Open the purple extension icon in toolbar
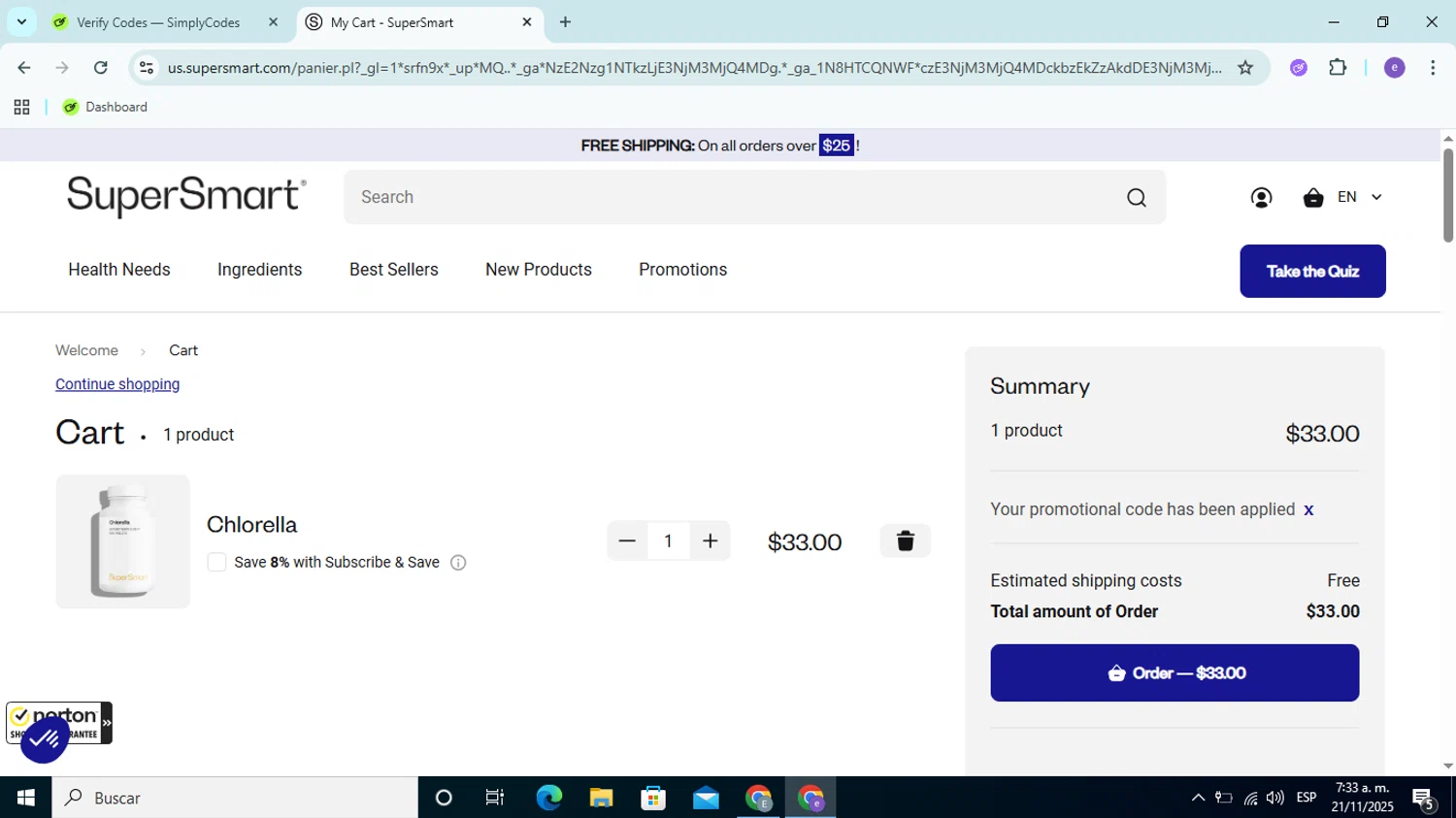1456x818 pixels. pos(1299,68)
